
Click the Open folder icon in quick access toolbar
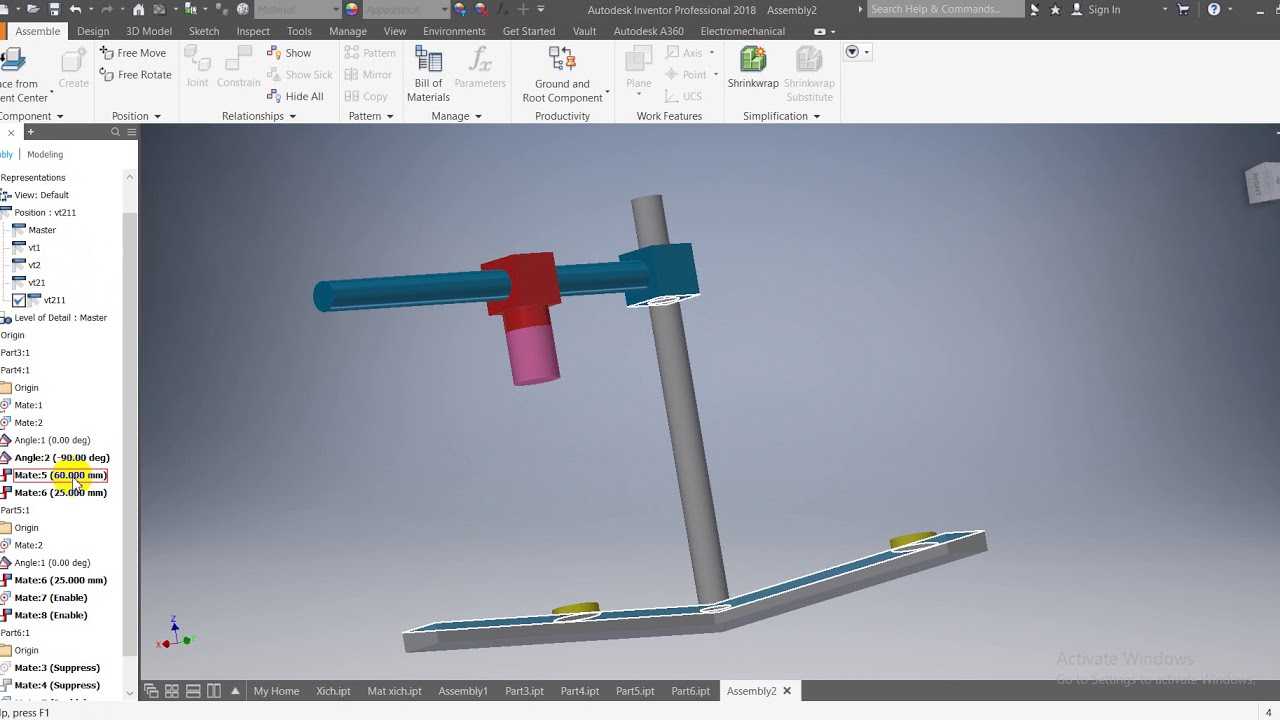tap(32, 9)
